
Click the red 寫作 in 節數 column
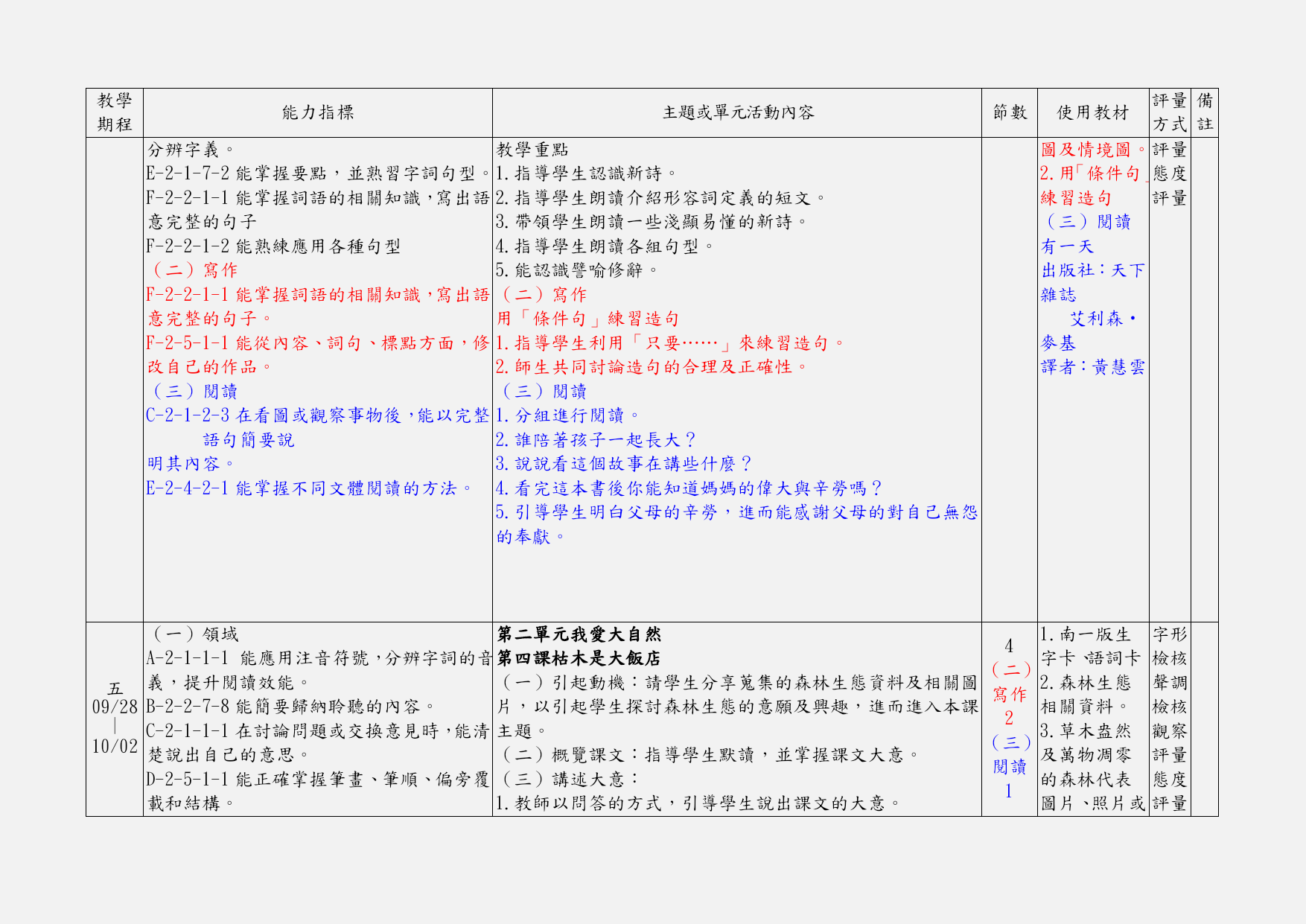pos(1010,695)
